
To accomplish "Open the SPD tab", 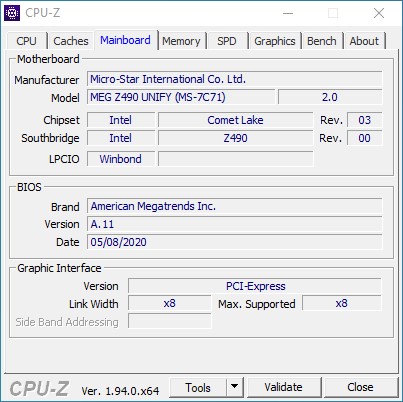I will tap(227, 41).
